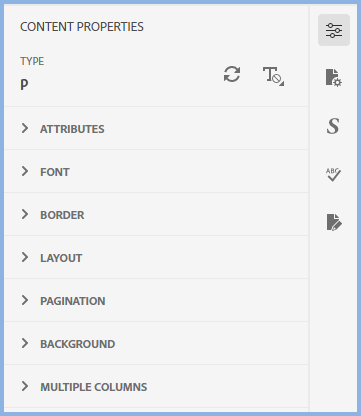
Task: Open the Content Properties sliders icon
Action: tap(334, 30)
